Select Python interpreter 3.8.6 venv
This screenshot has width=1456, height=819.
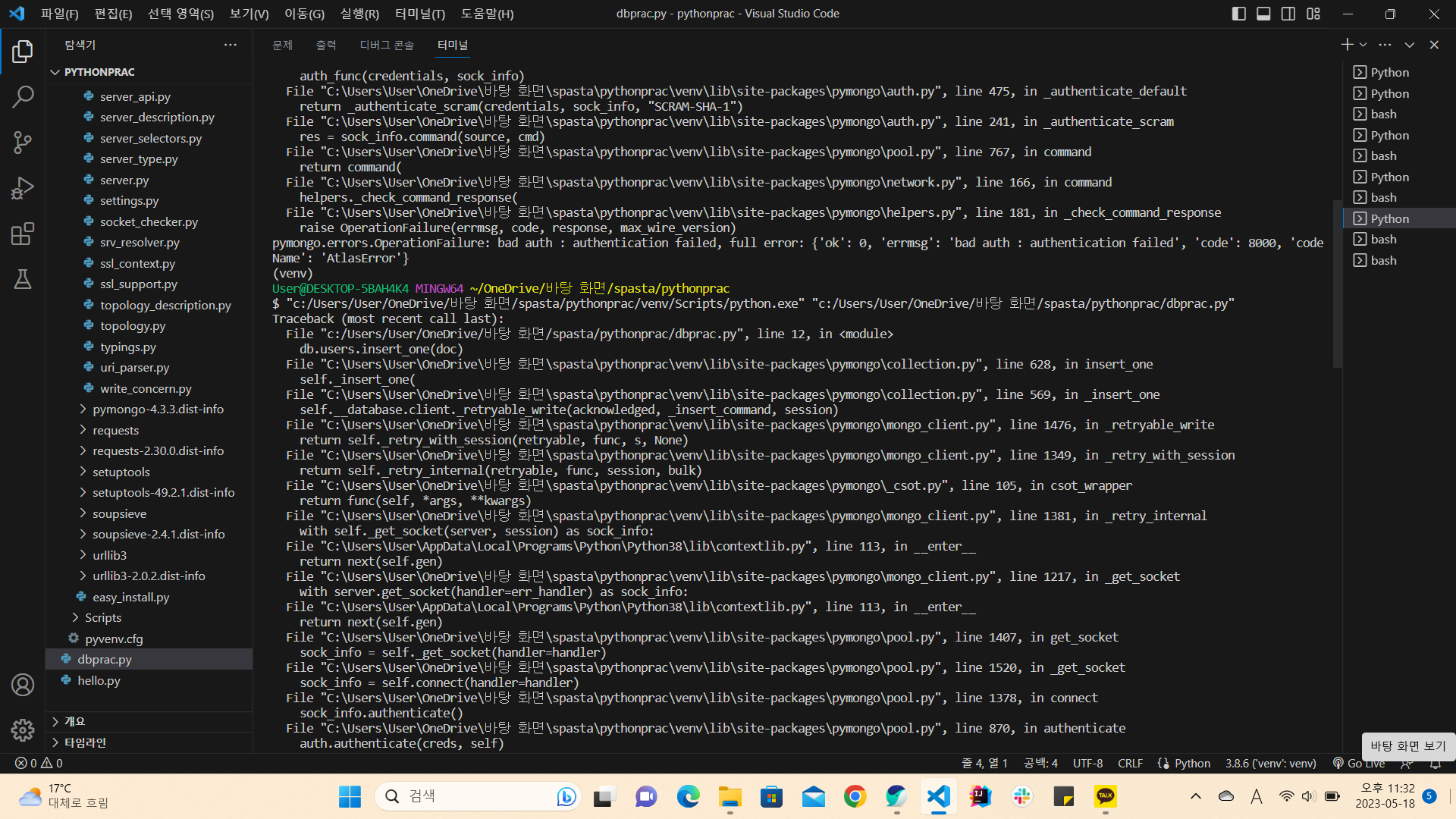(x=1270, y=763)
